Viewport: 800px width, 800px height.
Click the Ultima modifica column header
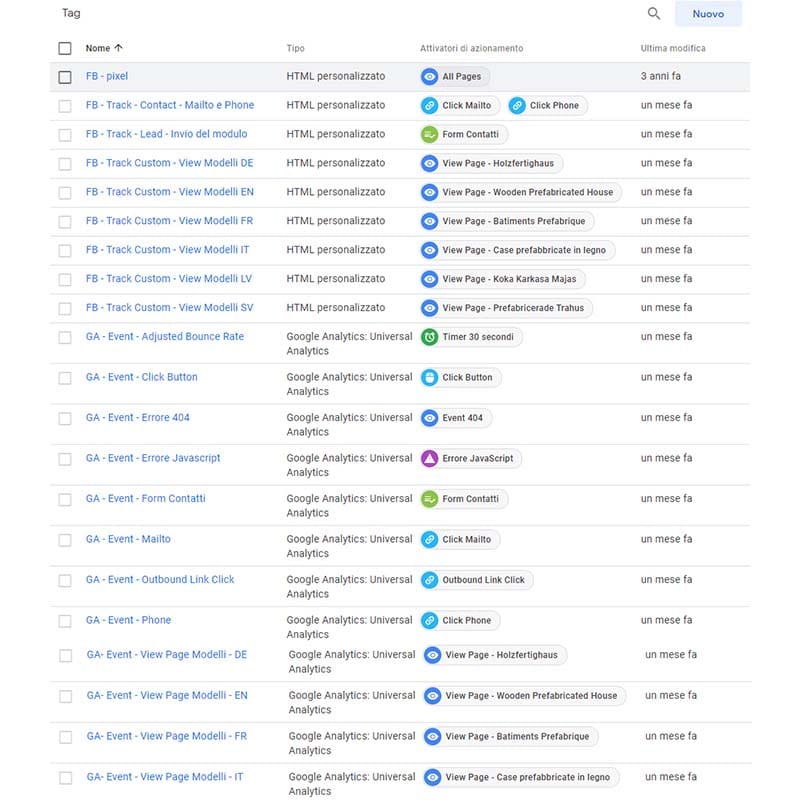673,48
